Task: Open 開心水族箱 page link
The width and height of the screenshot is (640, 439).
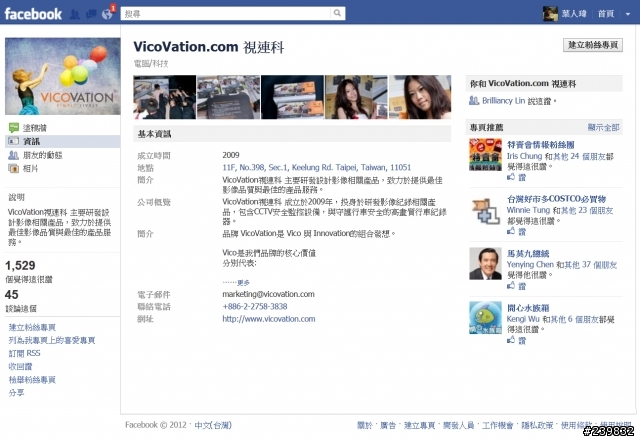Action: pos(528,308)
